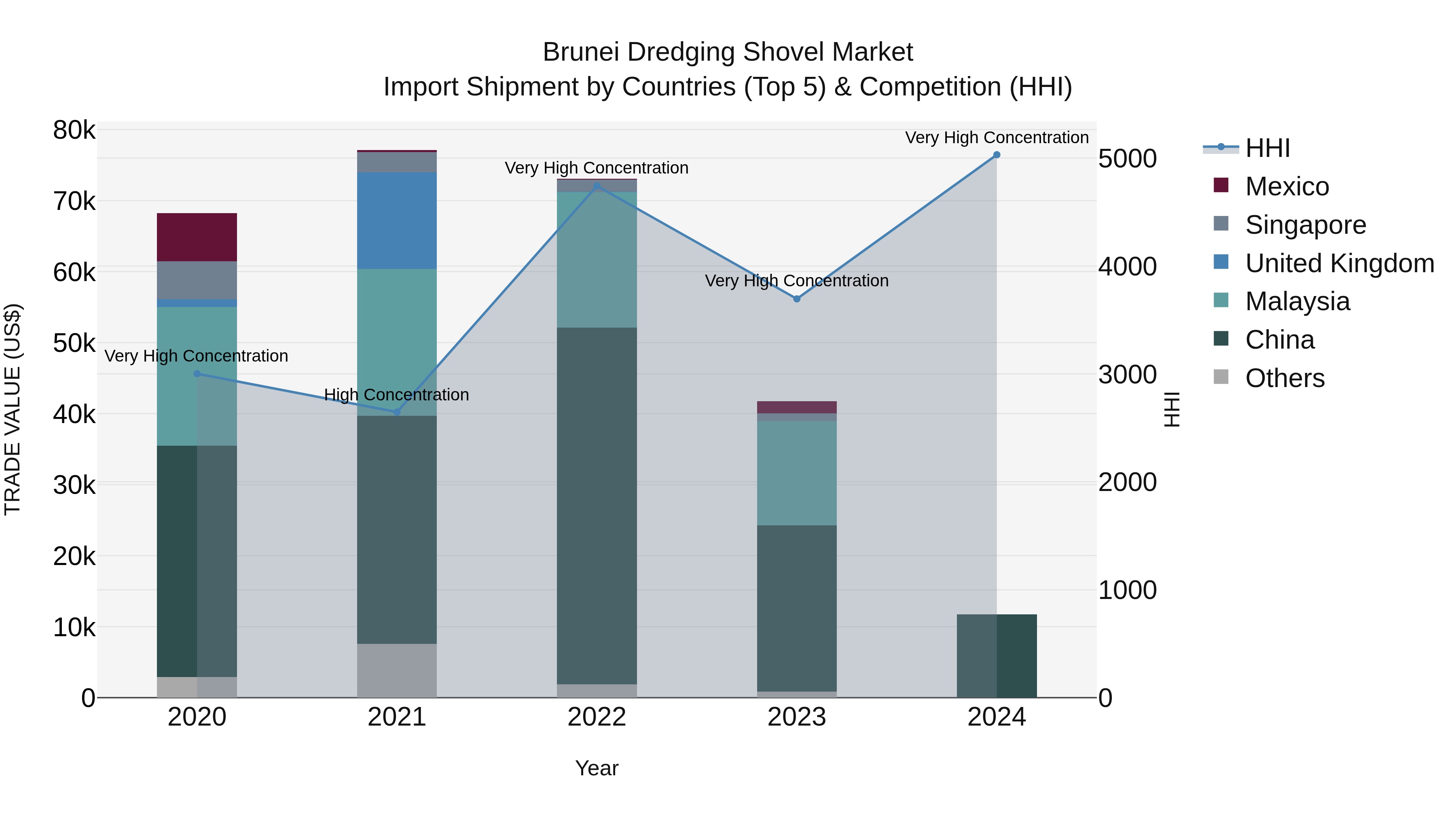Click the '5000' right axis tick

point(1128,159)
